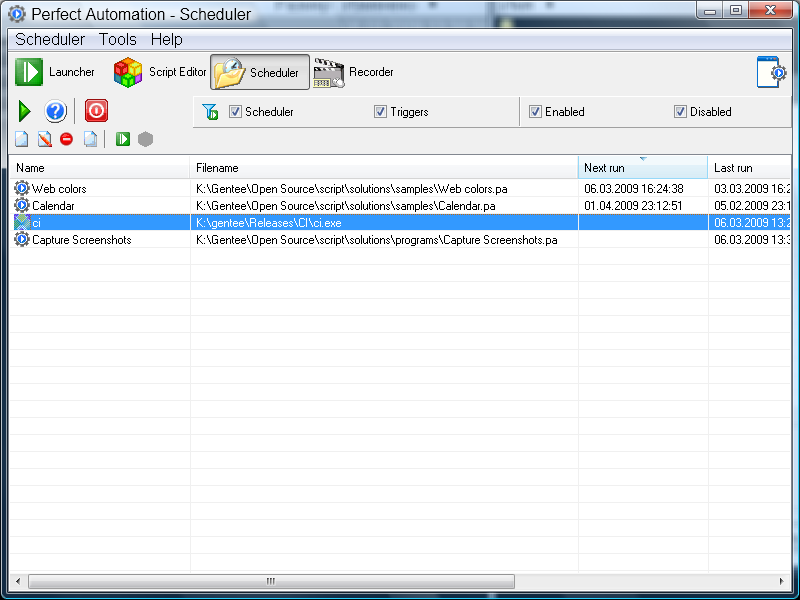Open help via the blue question mark icon

pyautogui.click(x=55, y=111)
